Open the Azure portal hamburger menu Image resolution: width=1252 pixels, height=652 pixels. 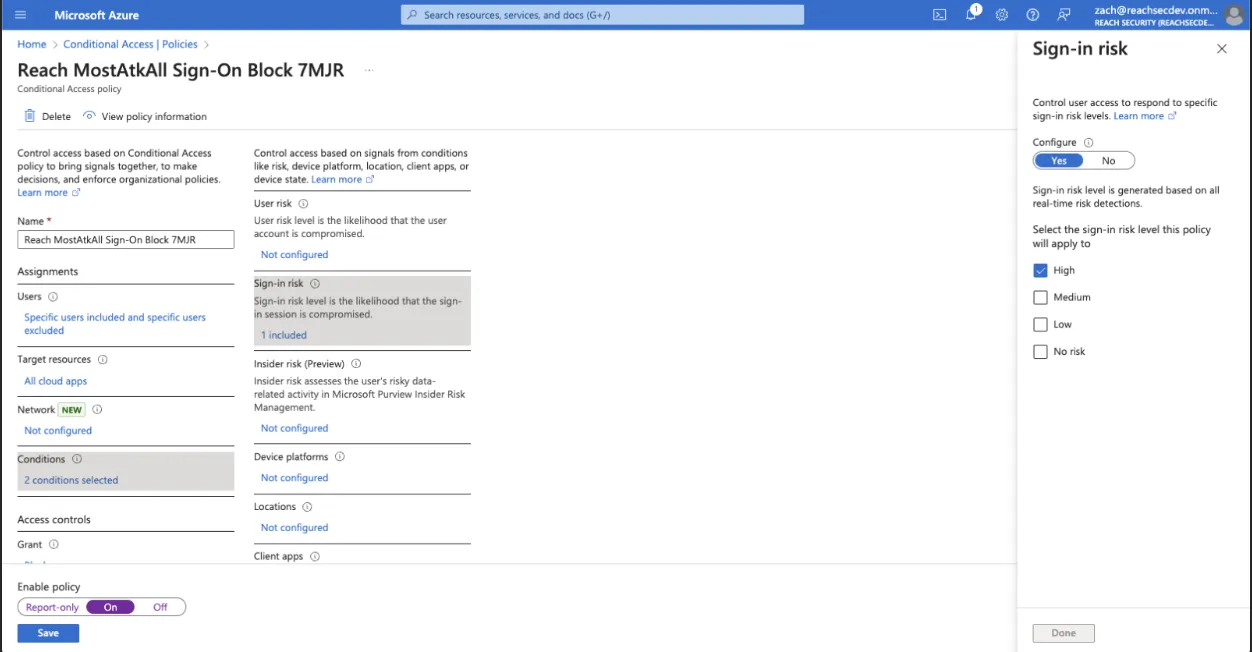[x=20, y=15]
